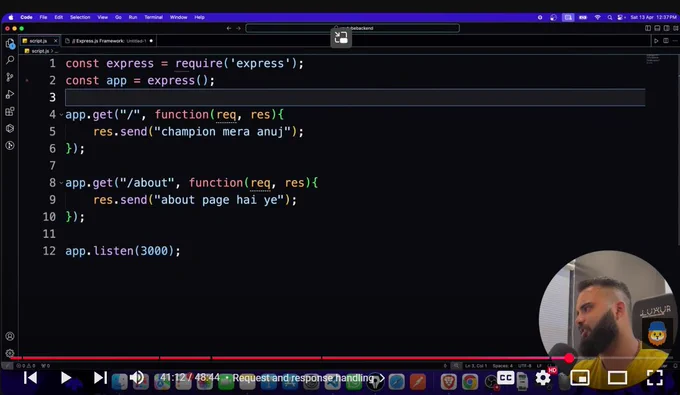Open the Run and Debug icon
The image size is (680, 395).
(10, 95)
